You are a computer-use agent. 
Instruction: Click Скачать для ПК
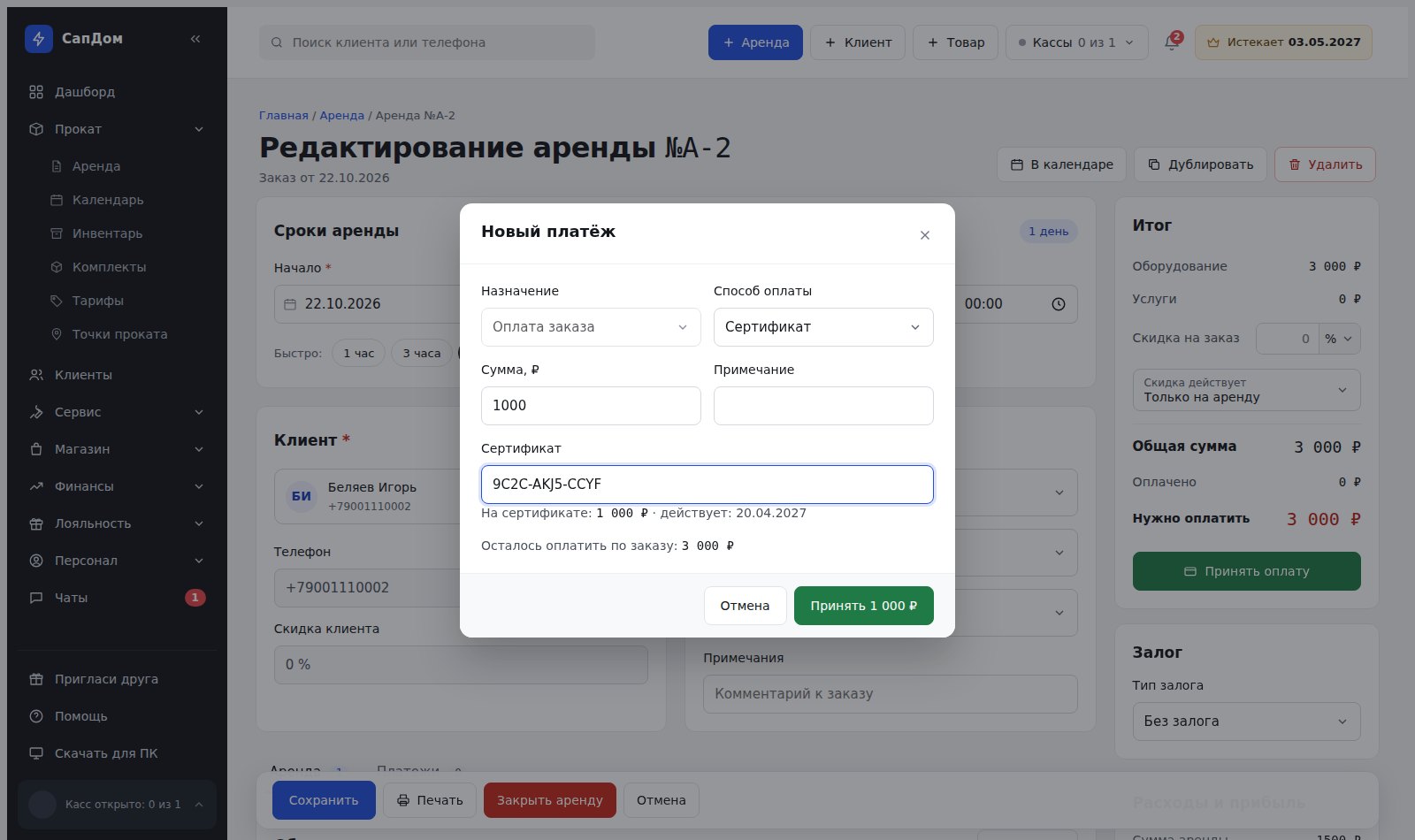click(117, 753)
